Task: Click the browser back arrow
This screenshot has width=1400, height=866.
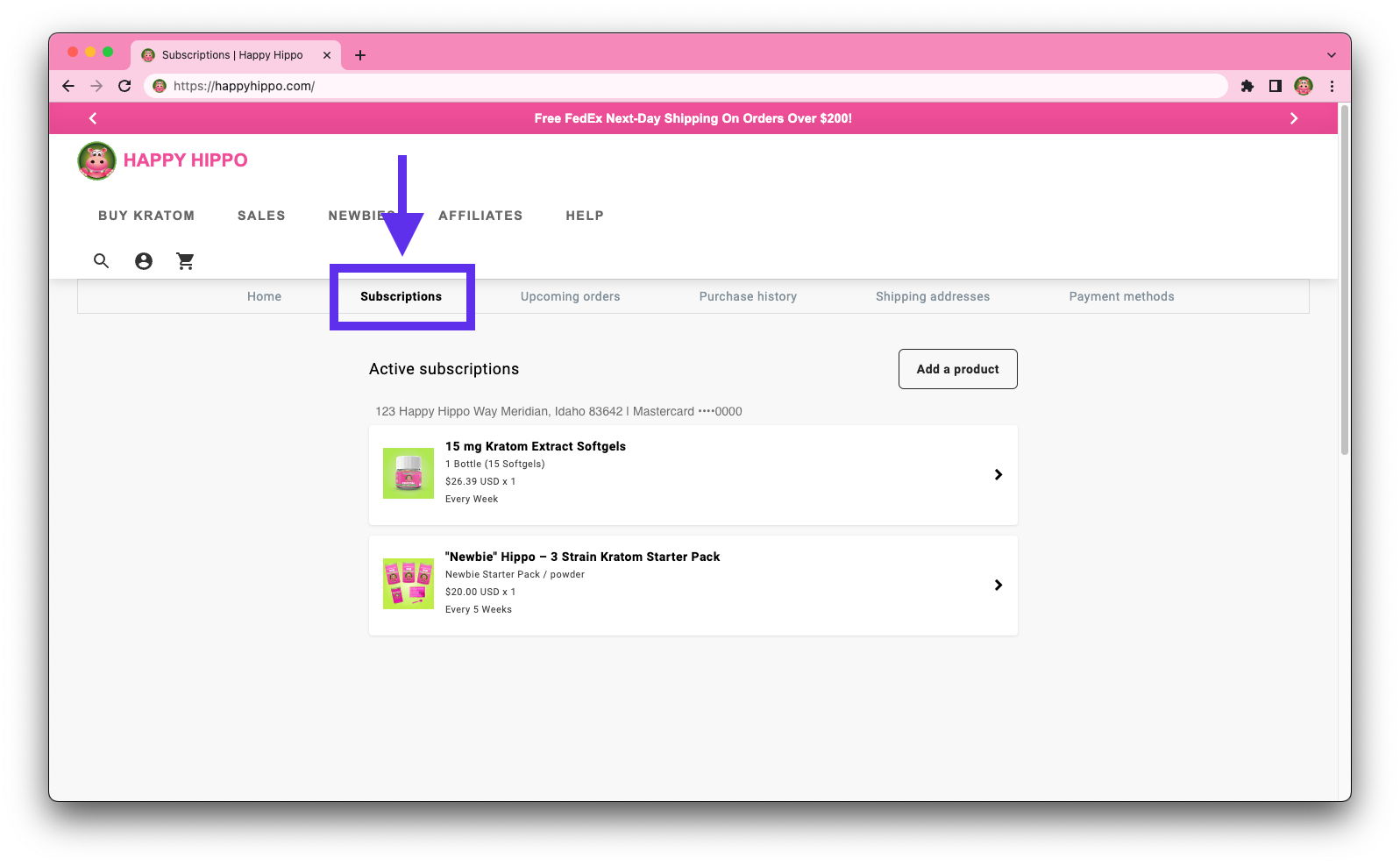Action: pos(68,86)
